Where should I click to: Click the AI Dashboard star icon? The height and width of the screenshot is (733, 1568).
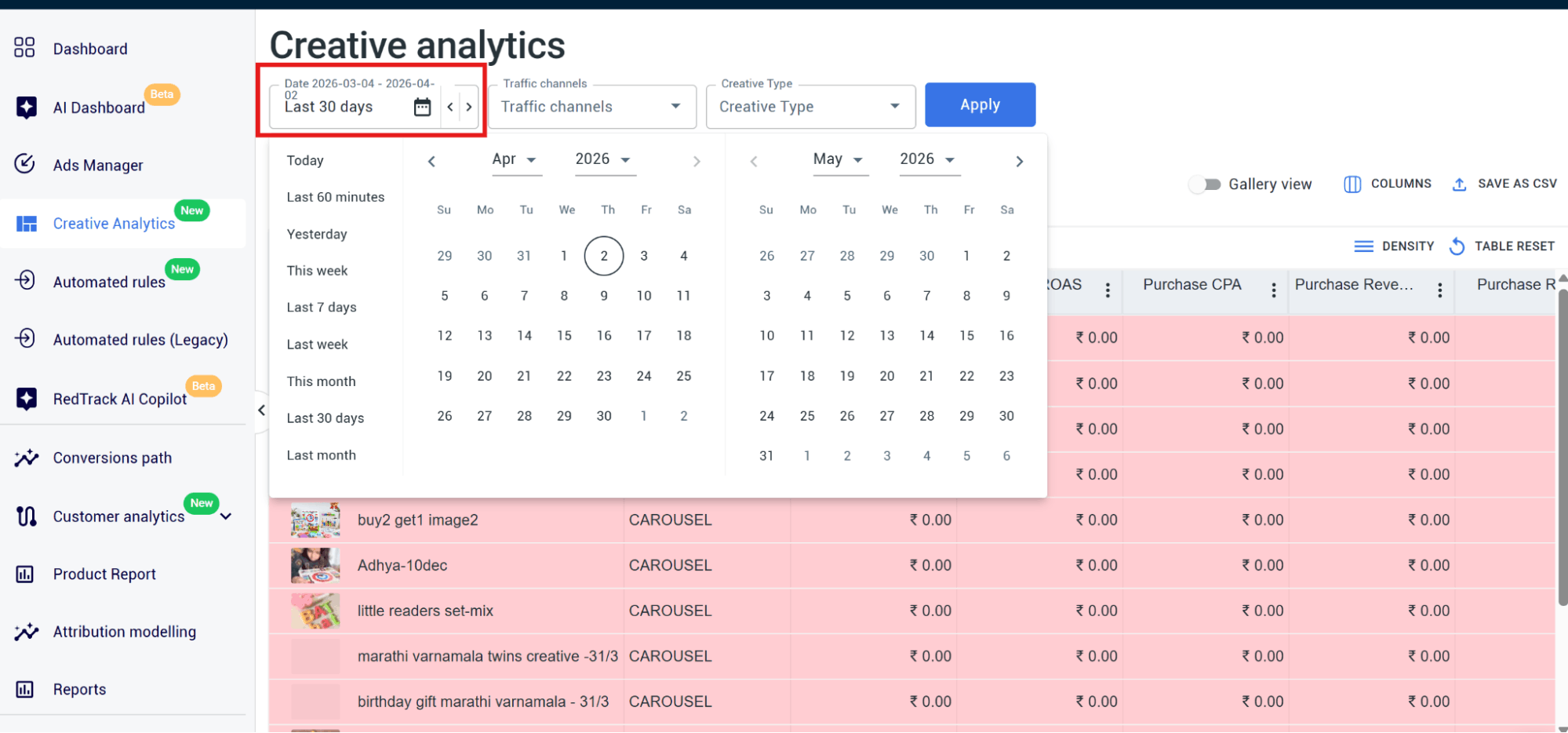coord(26,107)
